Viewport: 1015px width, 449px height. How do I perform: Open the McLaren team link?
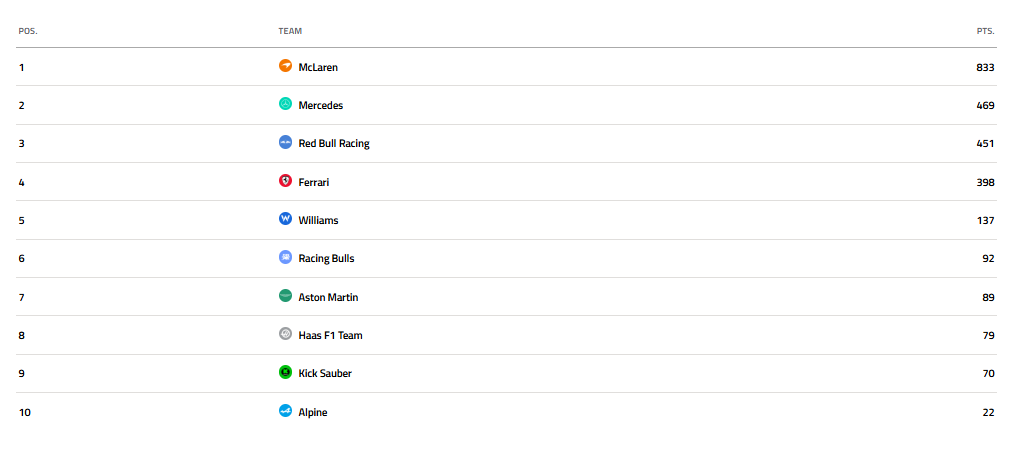(319, 67)
